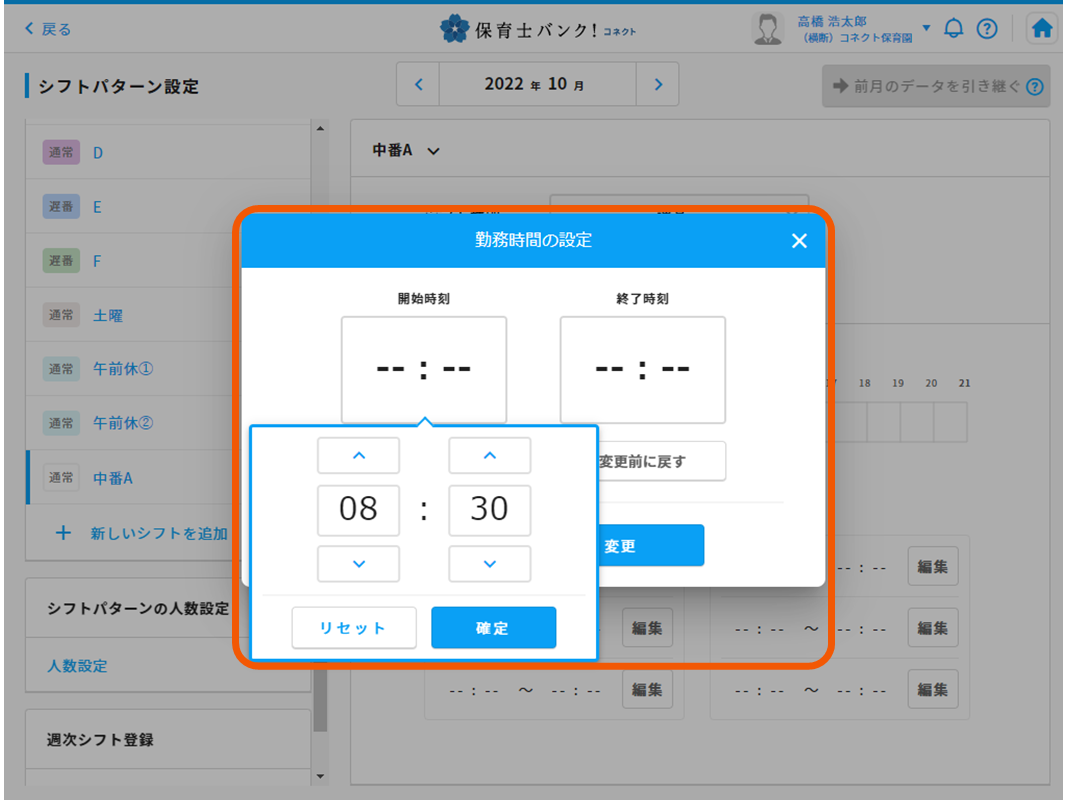Image resolution: width=1067 pixels, height=800 pixels.
Task: Open the 人数設定 link
Action: point(78,666)
